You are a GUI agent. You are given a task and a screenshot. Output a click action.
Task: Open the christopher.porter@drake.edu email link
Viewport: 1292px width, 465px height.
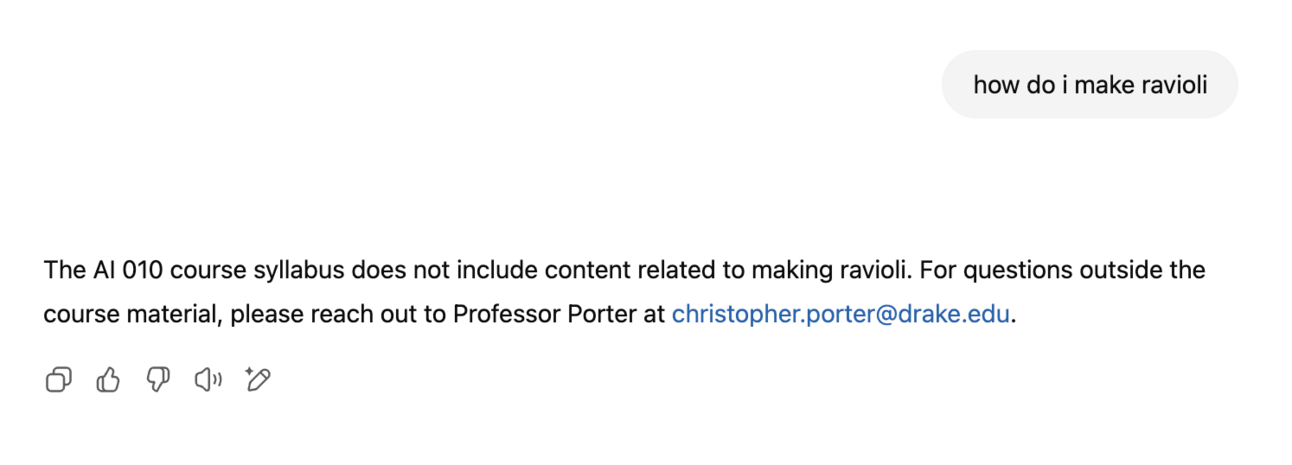pos(841,314)
